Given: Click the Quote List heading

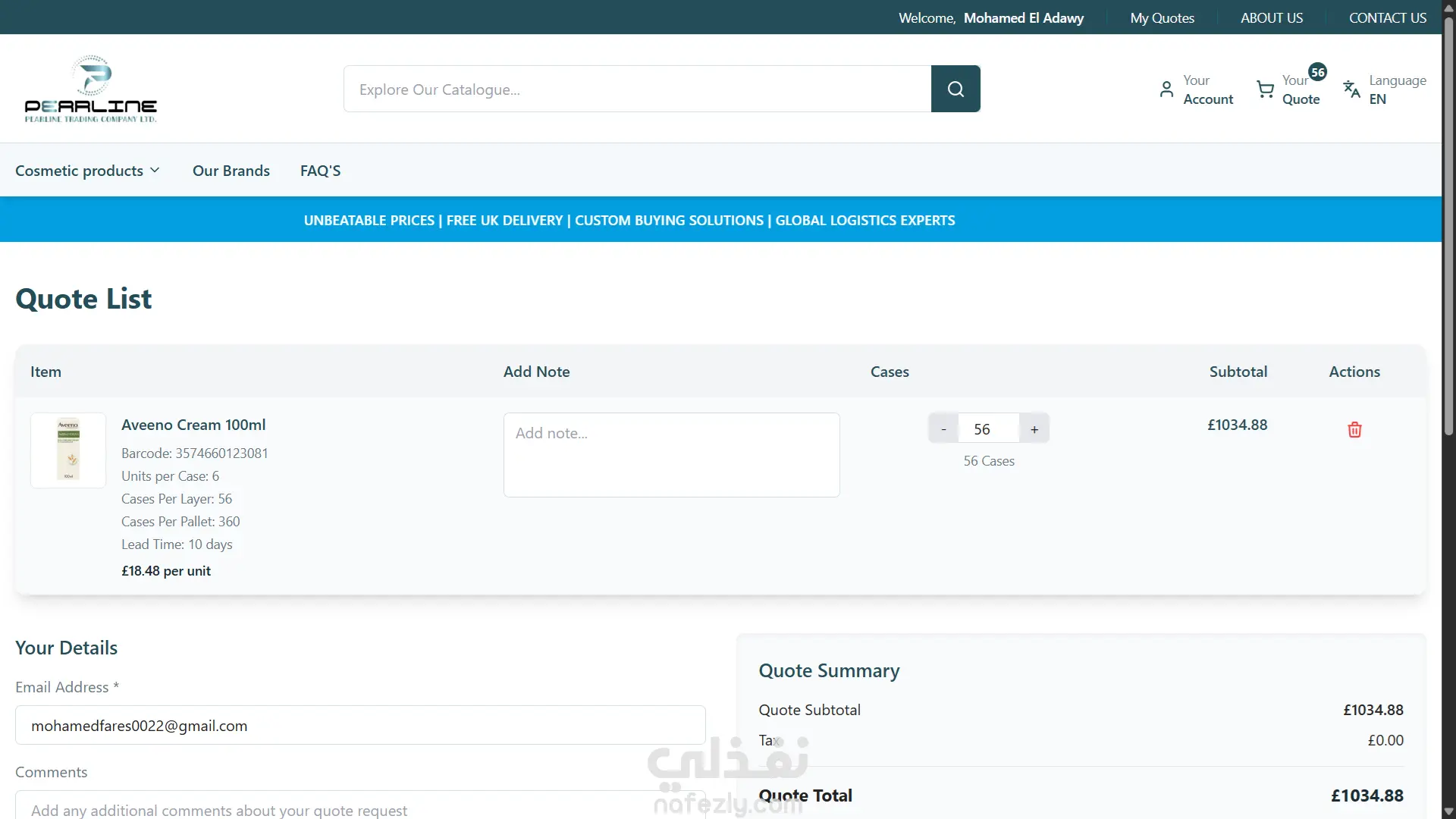Looking at the screenshot, I should 83,299.
